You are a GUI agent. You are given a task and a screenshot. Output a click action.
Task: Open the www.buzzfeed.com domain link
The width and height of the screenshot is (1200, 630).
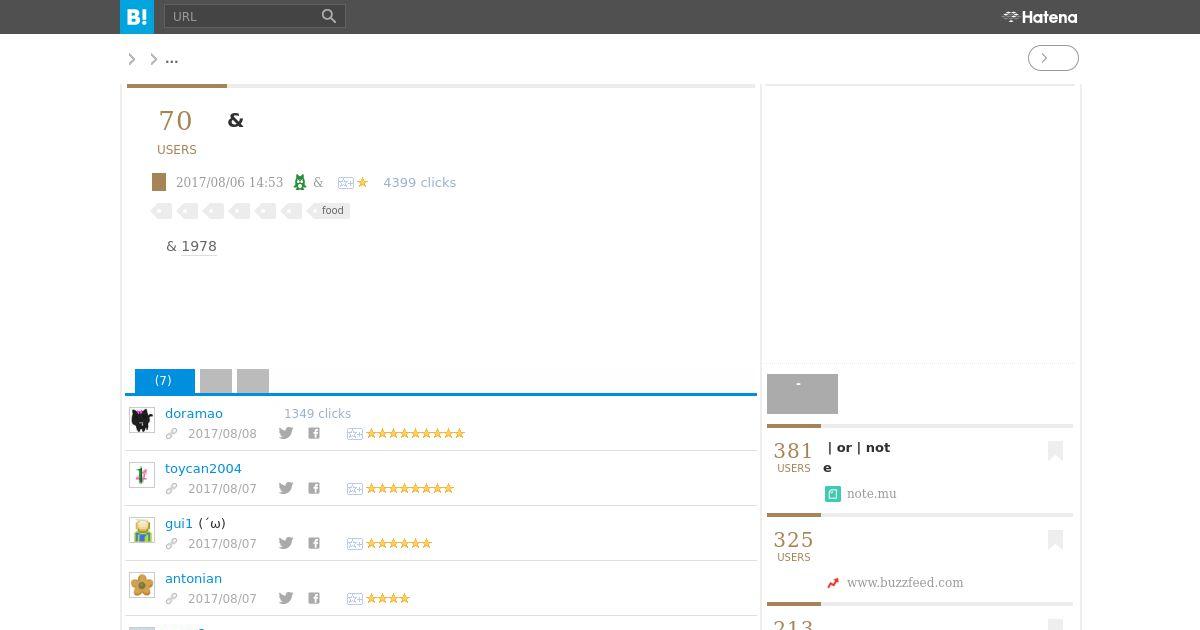pyautogui.click(x=905, y=583)
